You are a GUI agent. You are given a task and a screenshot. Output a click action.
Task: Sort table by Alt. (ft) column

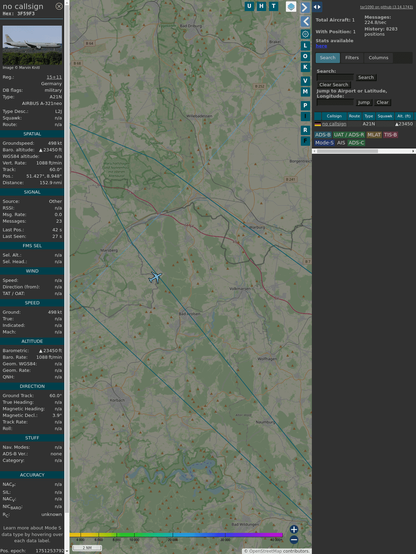pyautogui.click(x=404, y=116)
